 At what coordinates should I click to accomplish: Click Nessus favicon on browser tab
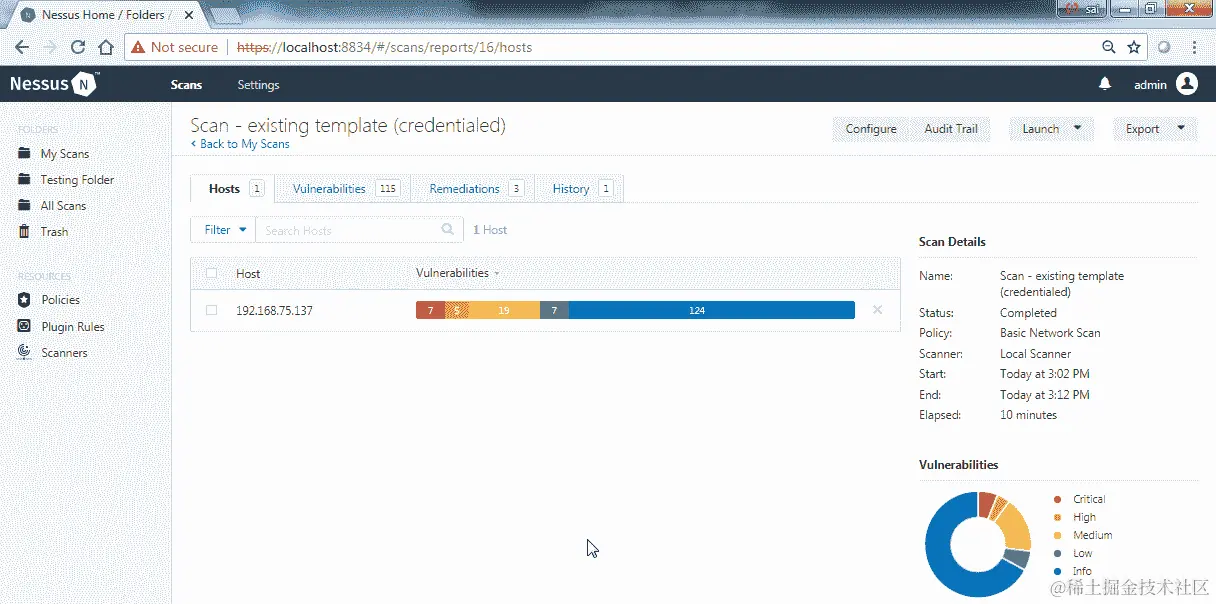[27, 15]
